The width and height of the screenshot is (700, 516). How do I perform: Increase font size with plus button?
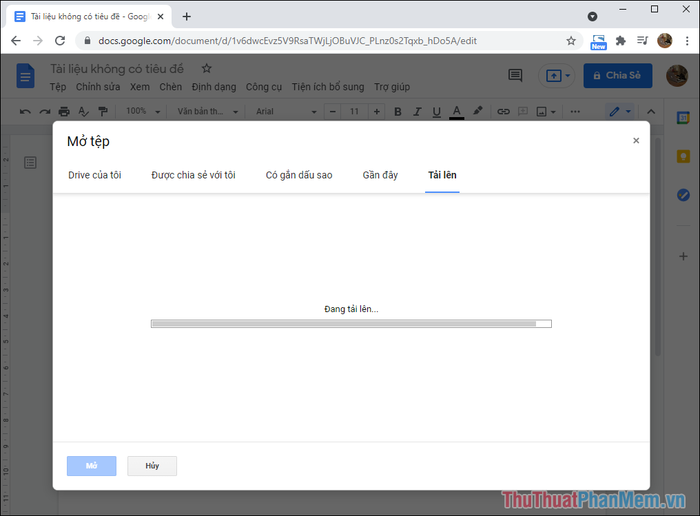point(377,112)
